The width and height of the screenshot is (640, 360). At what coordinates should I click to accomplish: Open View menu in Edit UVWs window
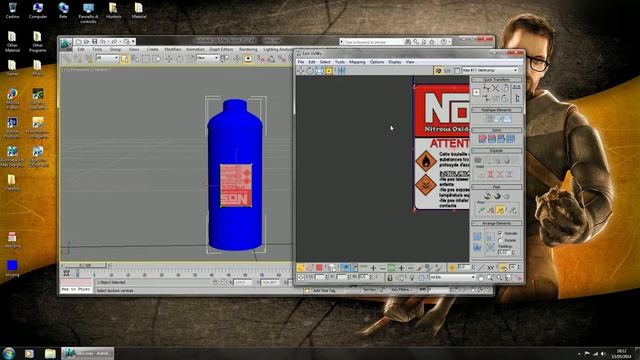pos(410,62)
